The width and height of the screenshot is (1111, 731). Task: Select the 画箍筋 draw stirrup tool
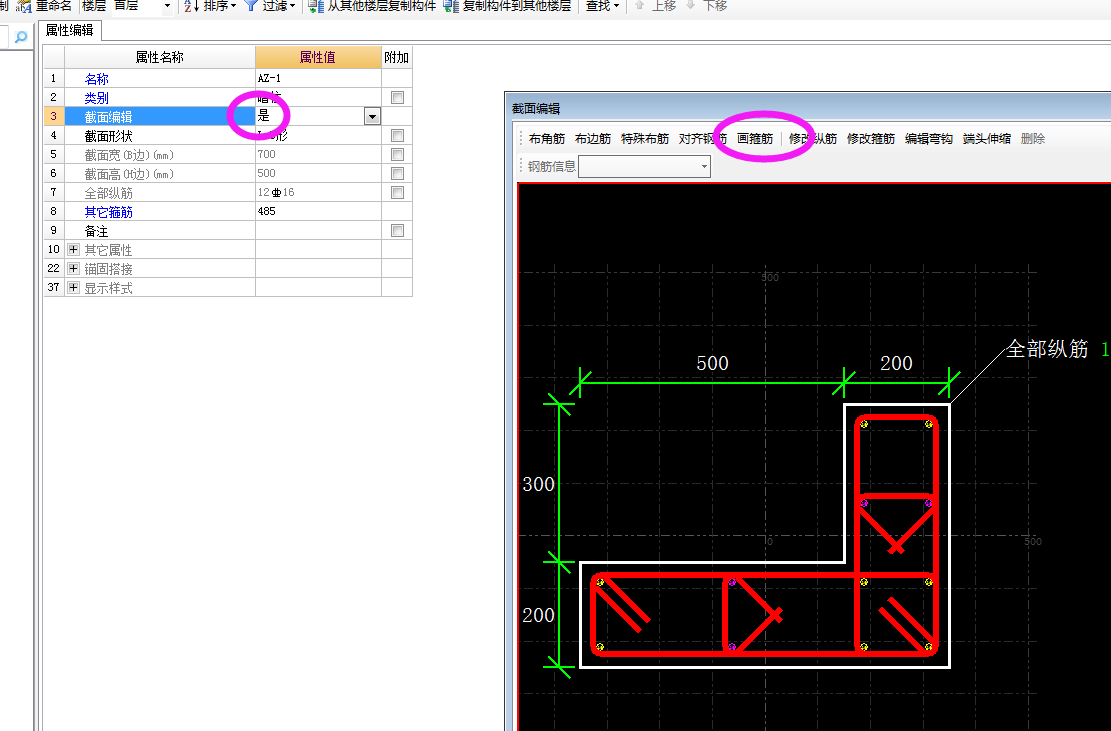click(x=755, y=139)
